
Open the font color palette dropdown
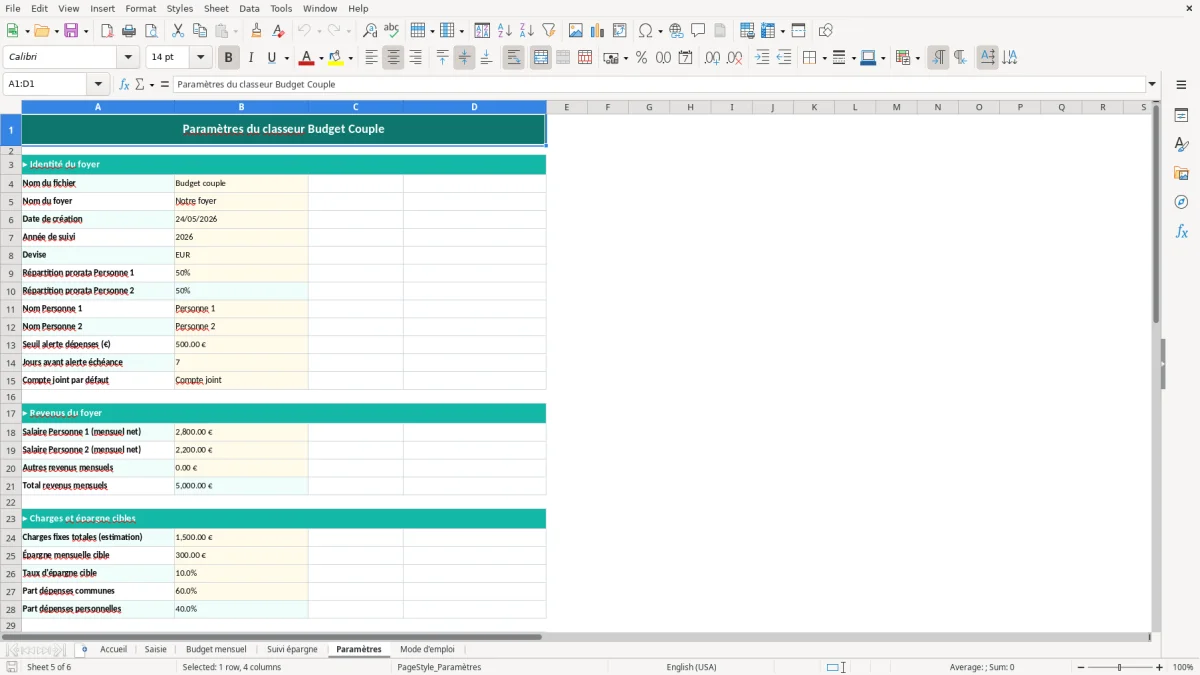[322, 58]
